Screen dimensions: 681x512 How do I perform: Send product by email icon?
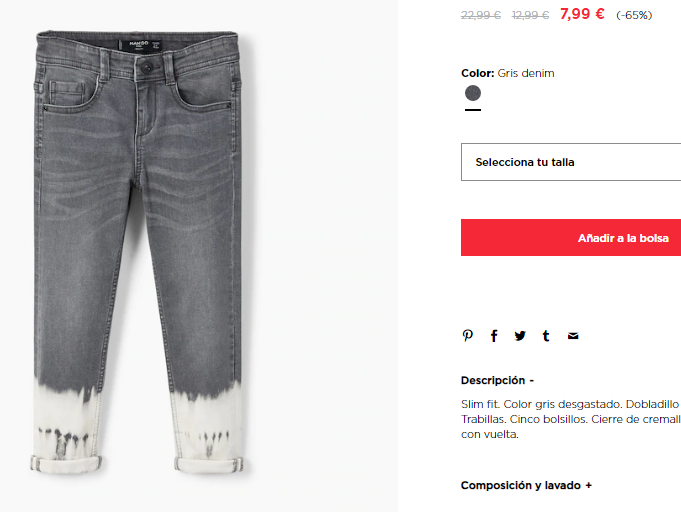(573, 336)
